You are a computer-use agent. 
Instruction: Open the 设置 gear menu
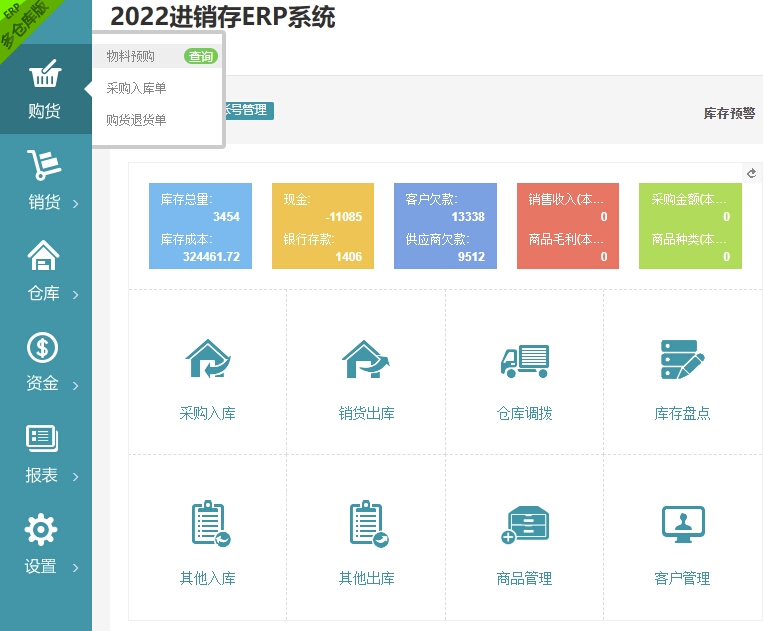tap(45, 544)
